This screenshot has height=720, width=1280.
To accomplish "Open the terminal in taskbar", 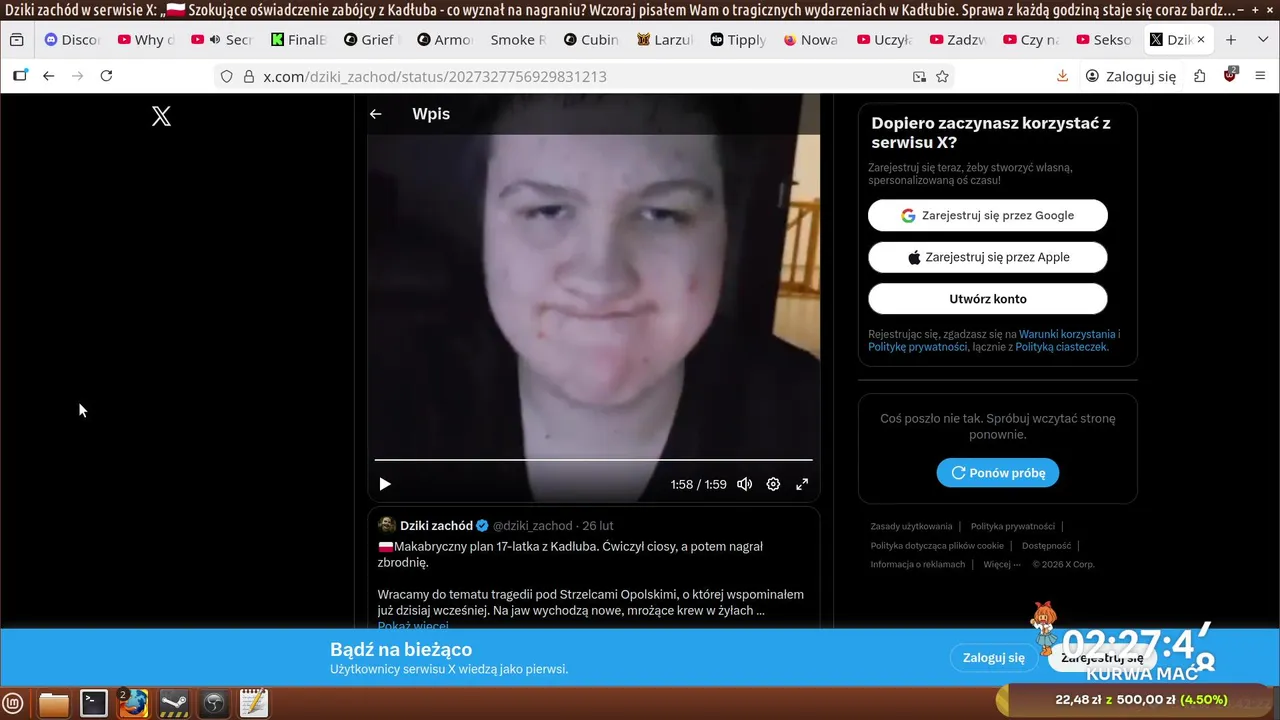I will coord(94,703).
